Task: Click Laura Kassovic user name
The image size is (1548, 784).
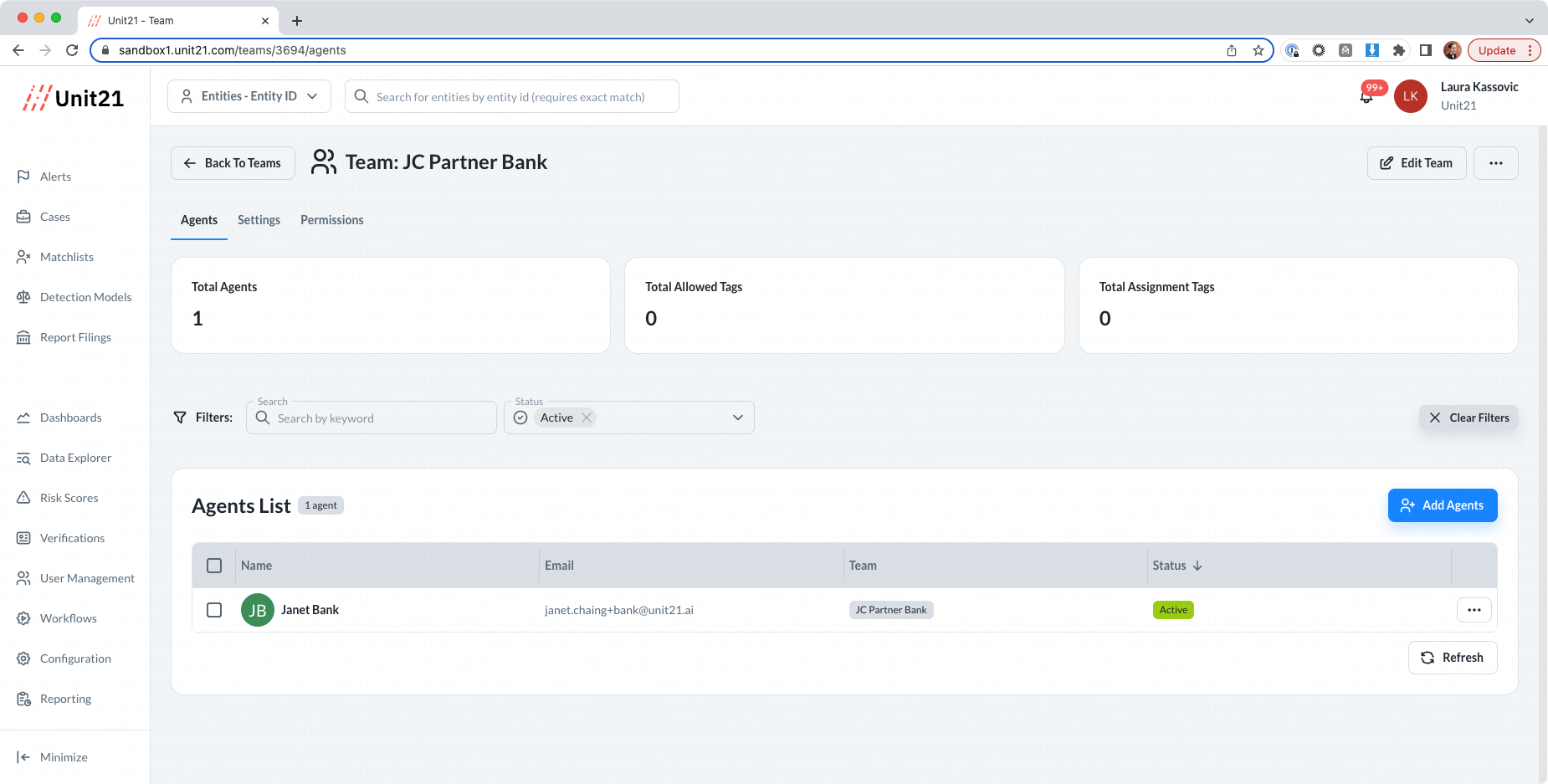Action: (x=1479, y=87)
